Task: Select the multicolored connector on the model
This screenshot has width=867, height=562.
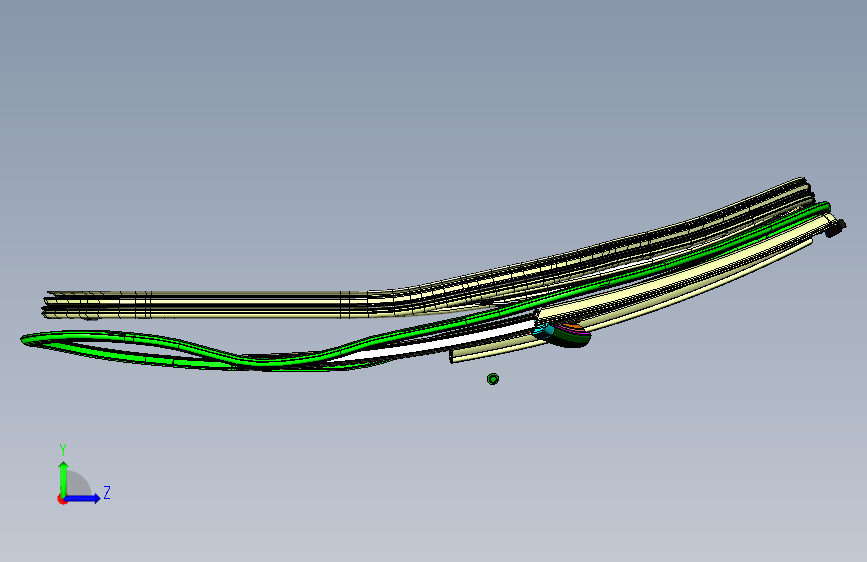Action: pos(563,335)
